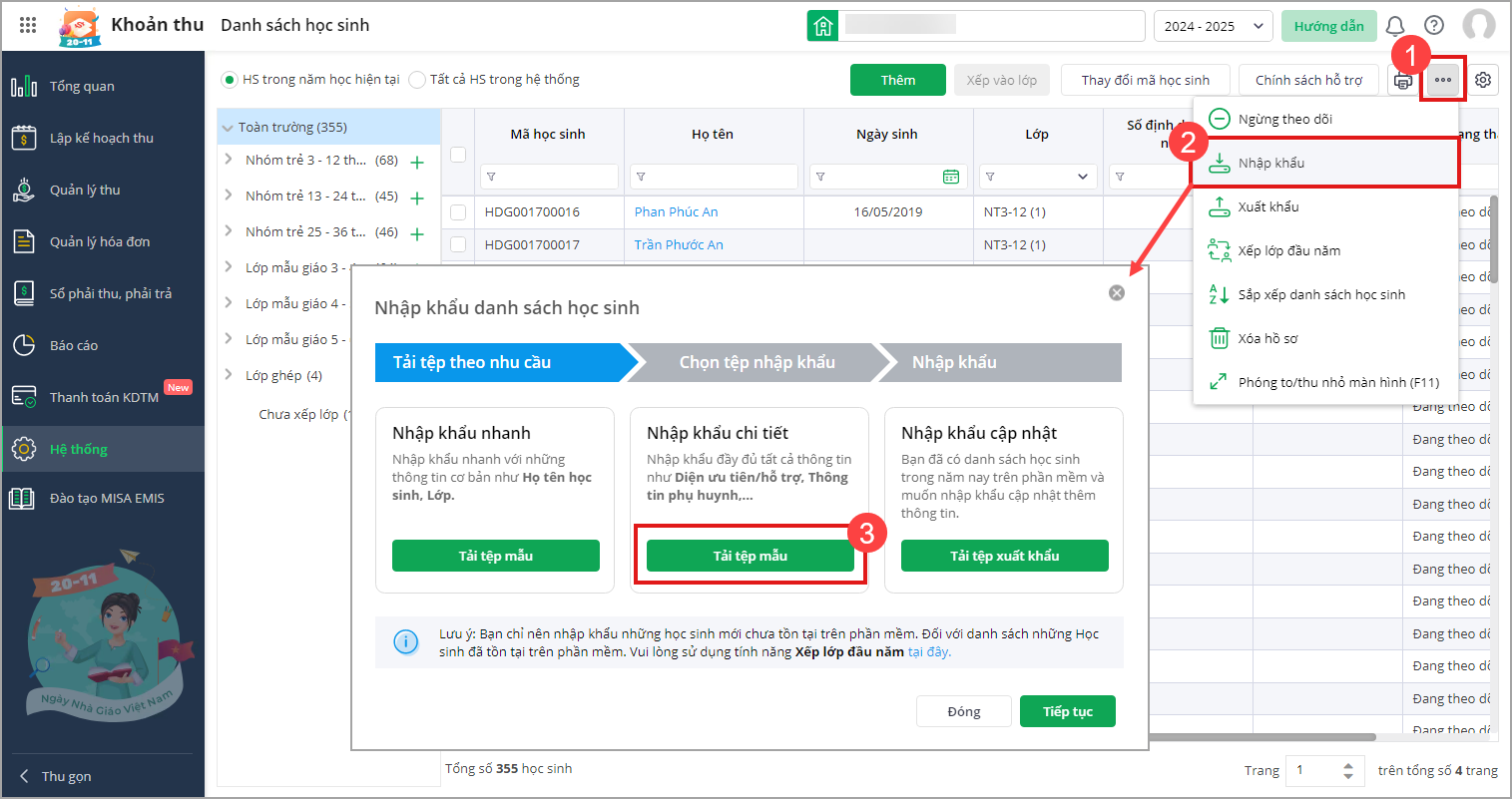The image size is (1512, 799).
Task: Open the help question mark icon
Action: point(1434,26)
